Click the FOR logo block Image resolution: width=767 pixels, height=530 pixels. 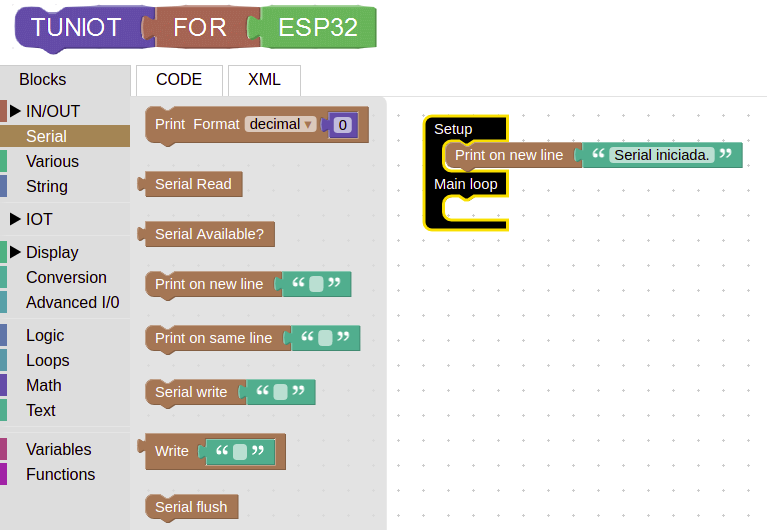coord(200,27)
